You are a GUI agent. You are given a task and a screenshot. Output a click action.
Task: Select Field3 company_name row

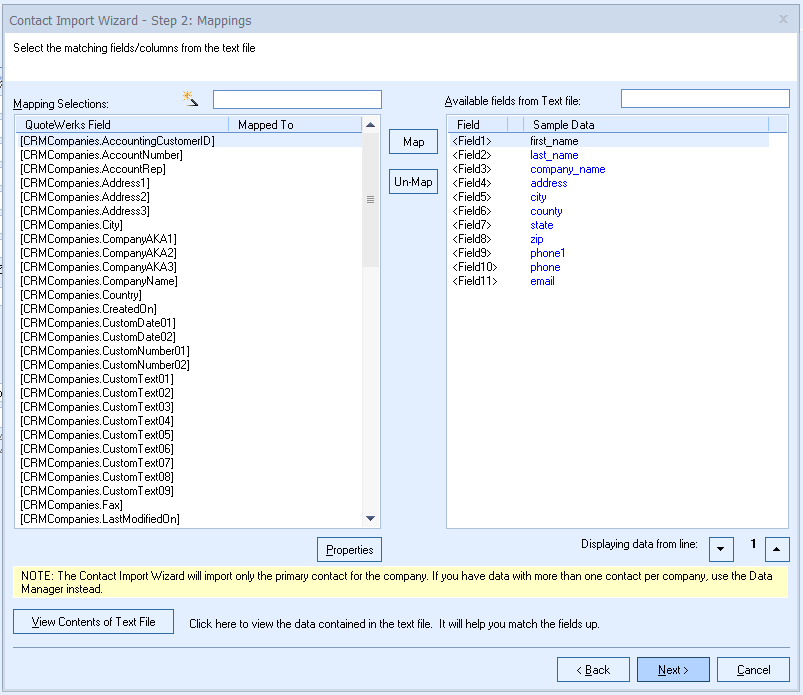click(x=567, y=169)
